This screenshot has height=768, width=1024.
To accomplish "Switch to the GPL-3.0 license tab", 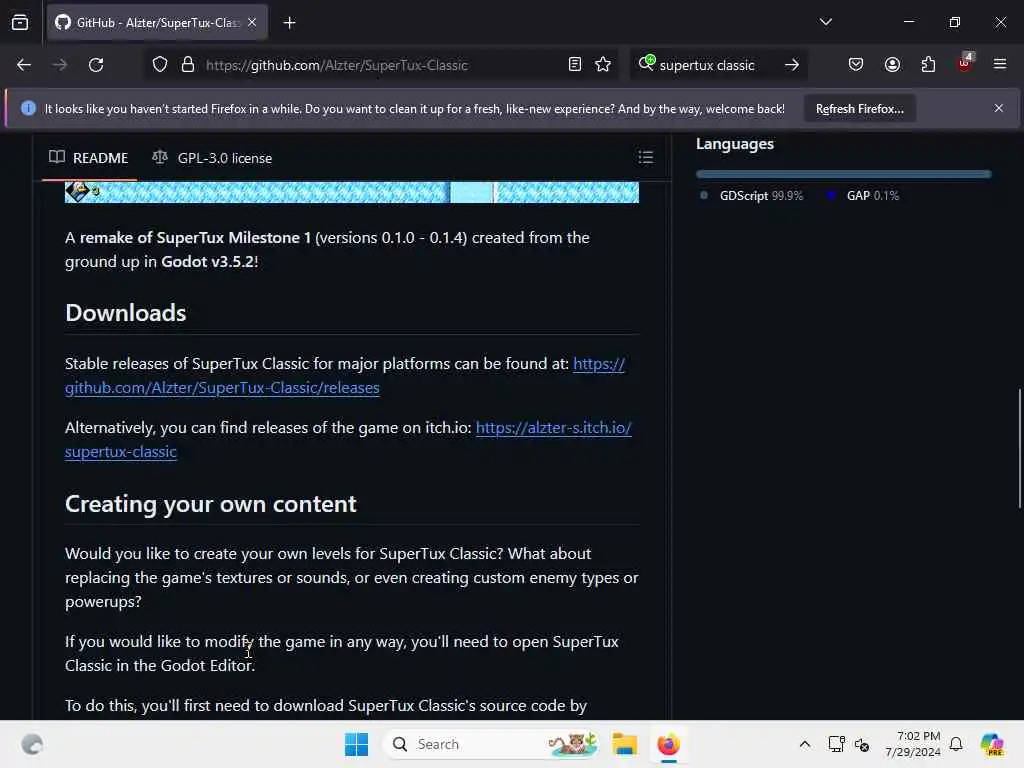I will click(x=212, y=158).
